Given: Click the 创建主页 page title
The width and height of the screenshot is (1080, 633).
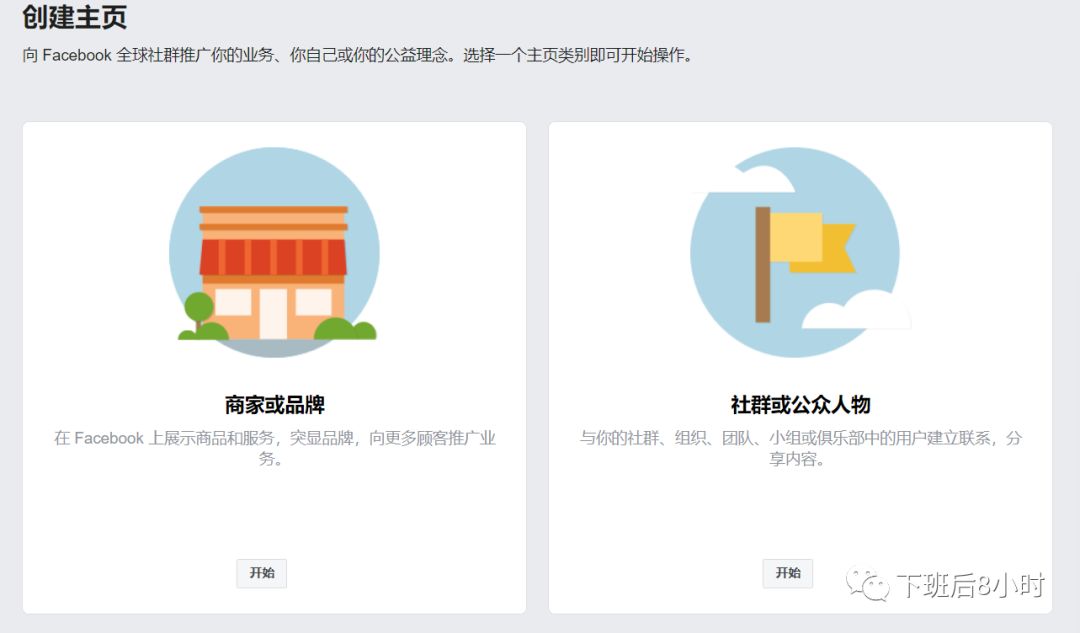Looking at the screenshot, I should [x=74, y=17].
